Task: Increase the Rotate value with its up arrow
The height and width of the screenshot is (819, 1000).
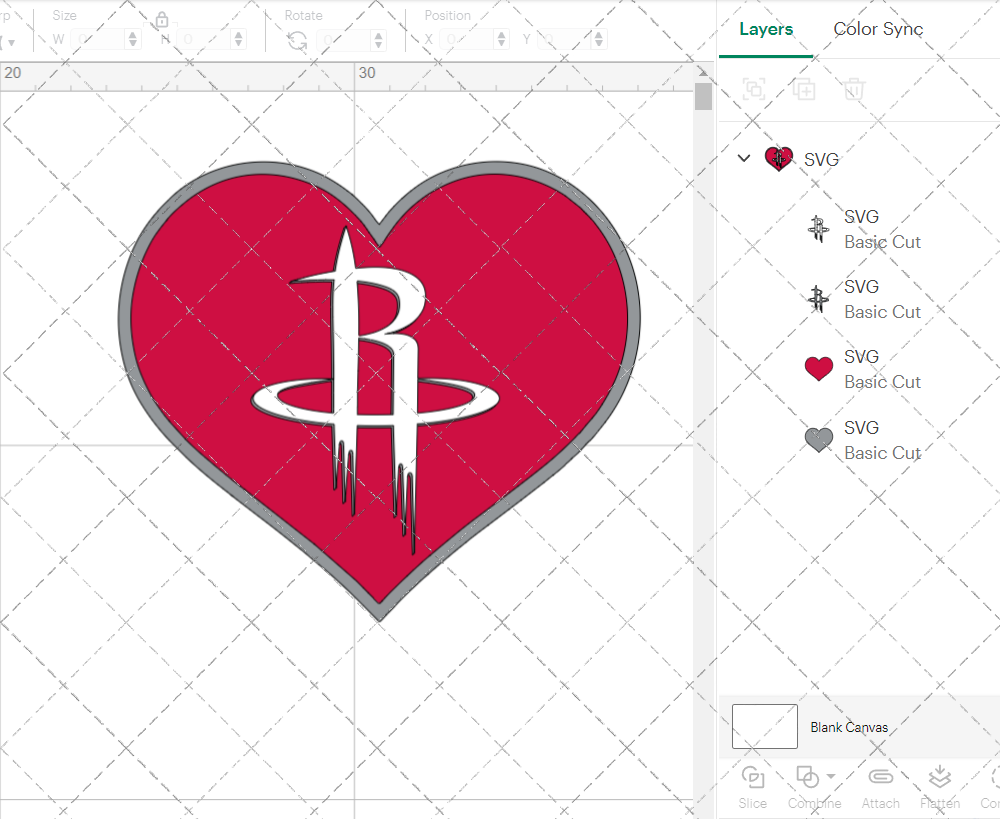Action: click(377, 33)
